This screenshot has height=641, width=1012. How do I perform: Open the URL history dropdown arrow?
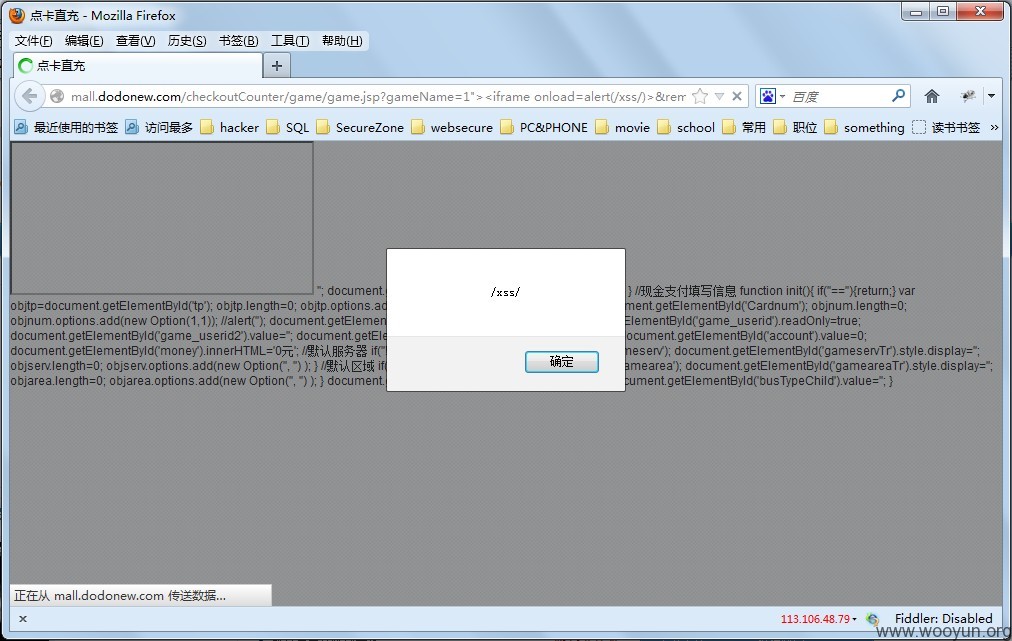point(719,96)
